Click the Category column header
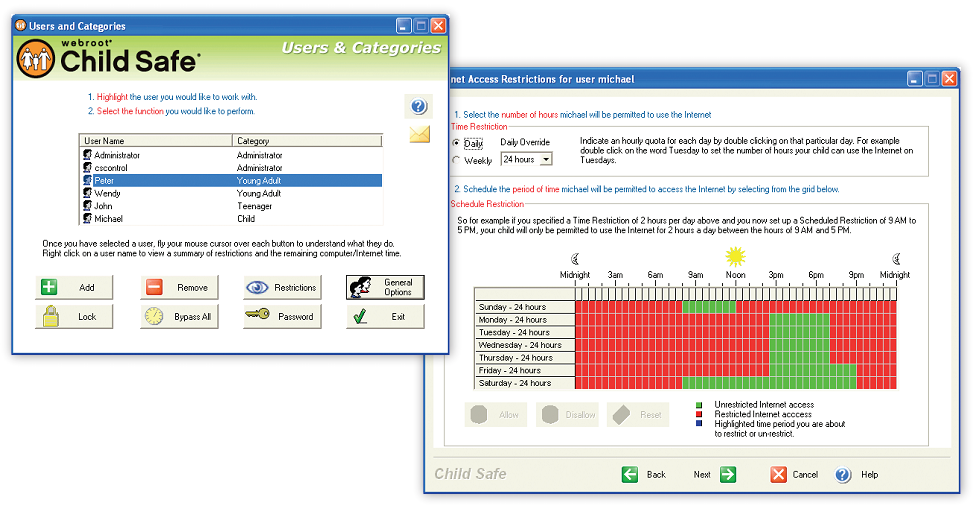Viewport: 974px width, 509px height. click(307, 141)
